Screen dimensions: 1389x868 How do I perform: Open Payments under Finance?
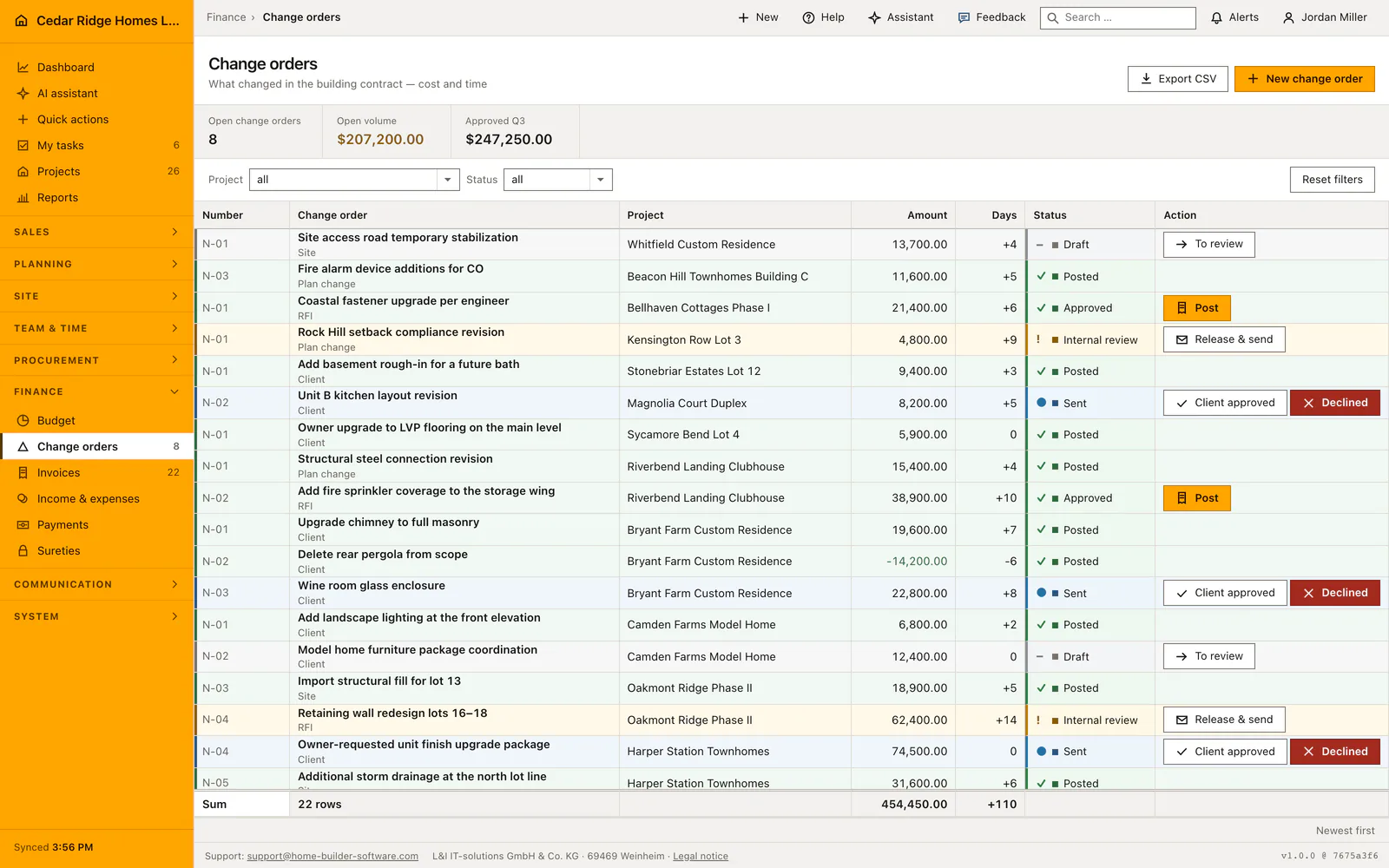point(96,524)
